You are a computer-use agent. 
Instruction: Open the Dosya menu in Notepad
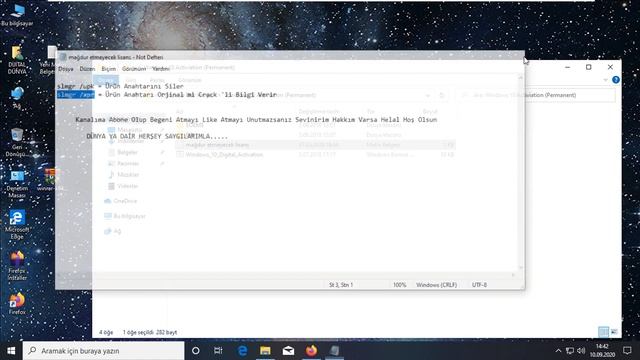click(x=66, y=69)
